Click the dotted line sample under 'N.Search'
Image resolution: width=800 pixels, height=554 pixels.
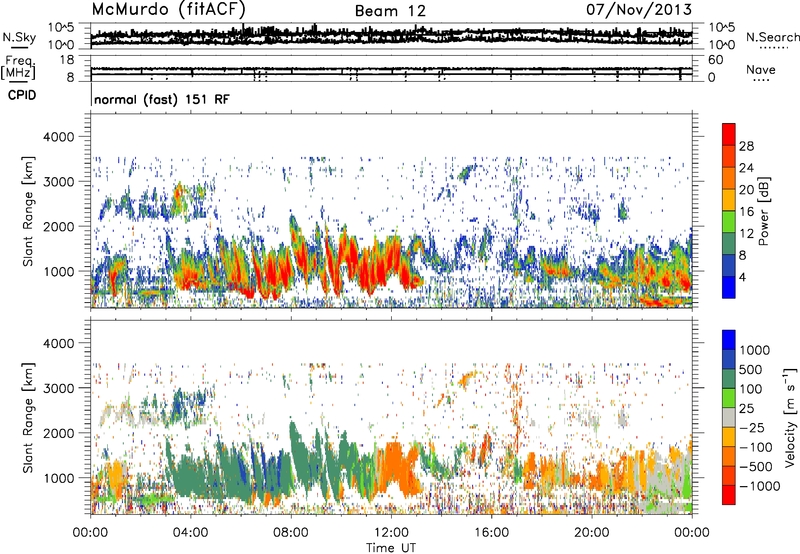click(x=774, y=48)
